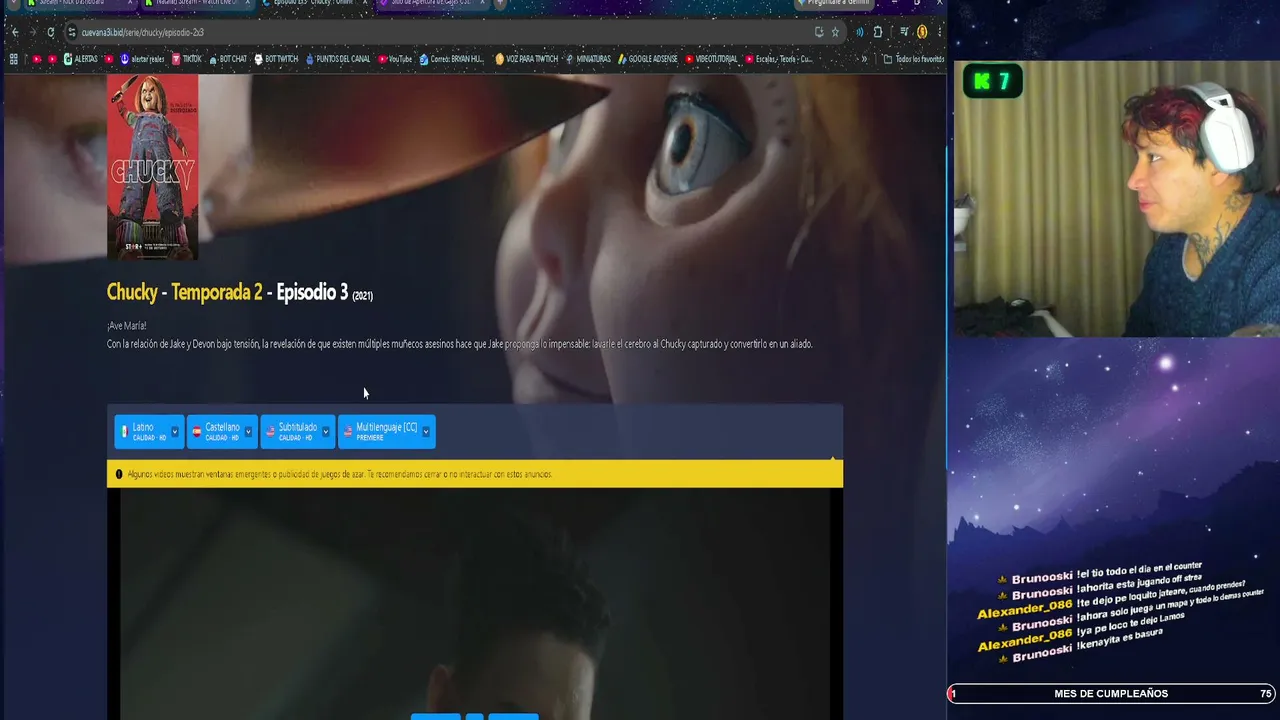Click the Castellano Spain flag icon

197,432
